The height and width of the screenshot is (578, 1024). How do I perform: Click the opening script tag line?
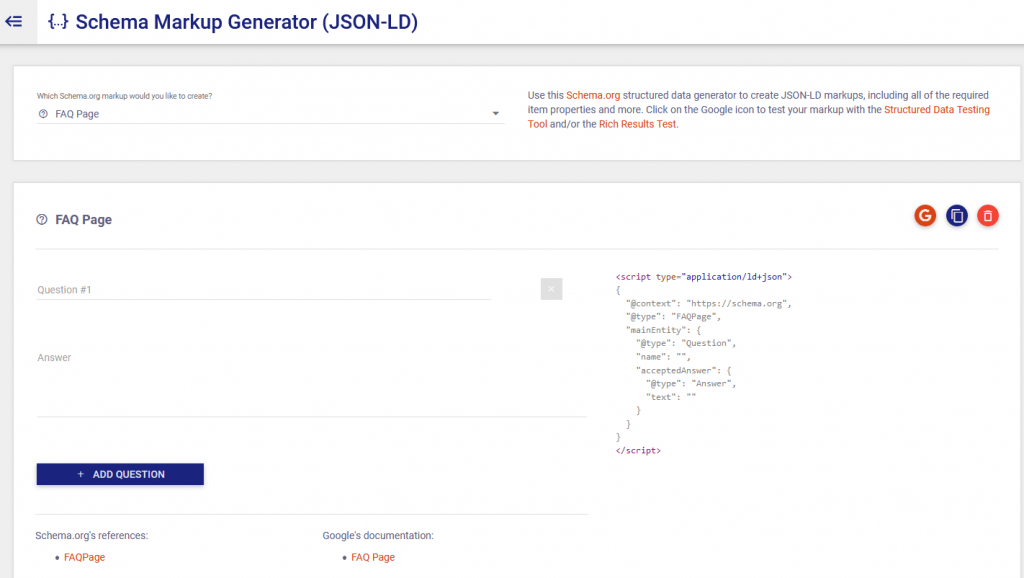tap(703, 277)
